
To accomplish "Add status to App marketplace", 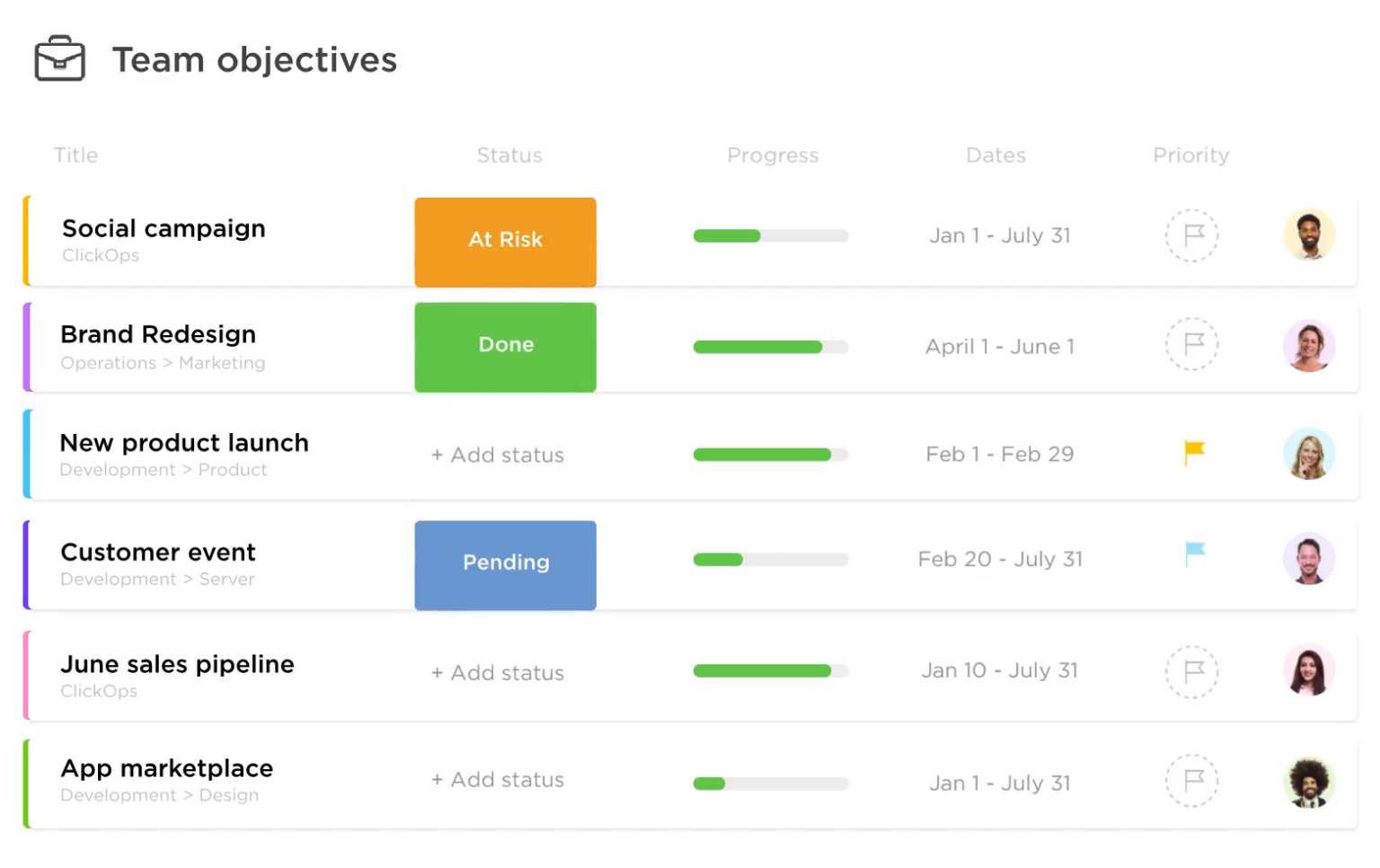I will [x=498, y=780].
